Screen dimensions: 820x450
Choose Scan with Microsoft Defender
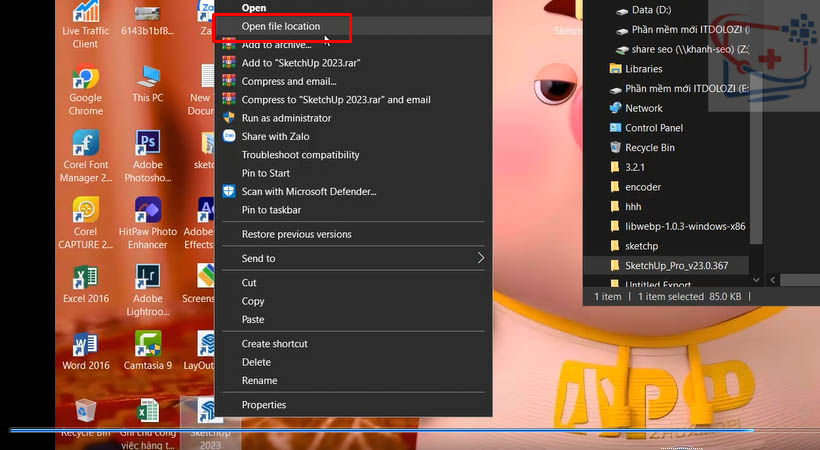(x=308, y=191)
